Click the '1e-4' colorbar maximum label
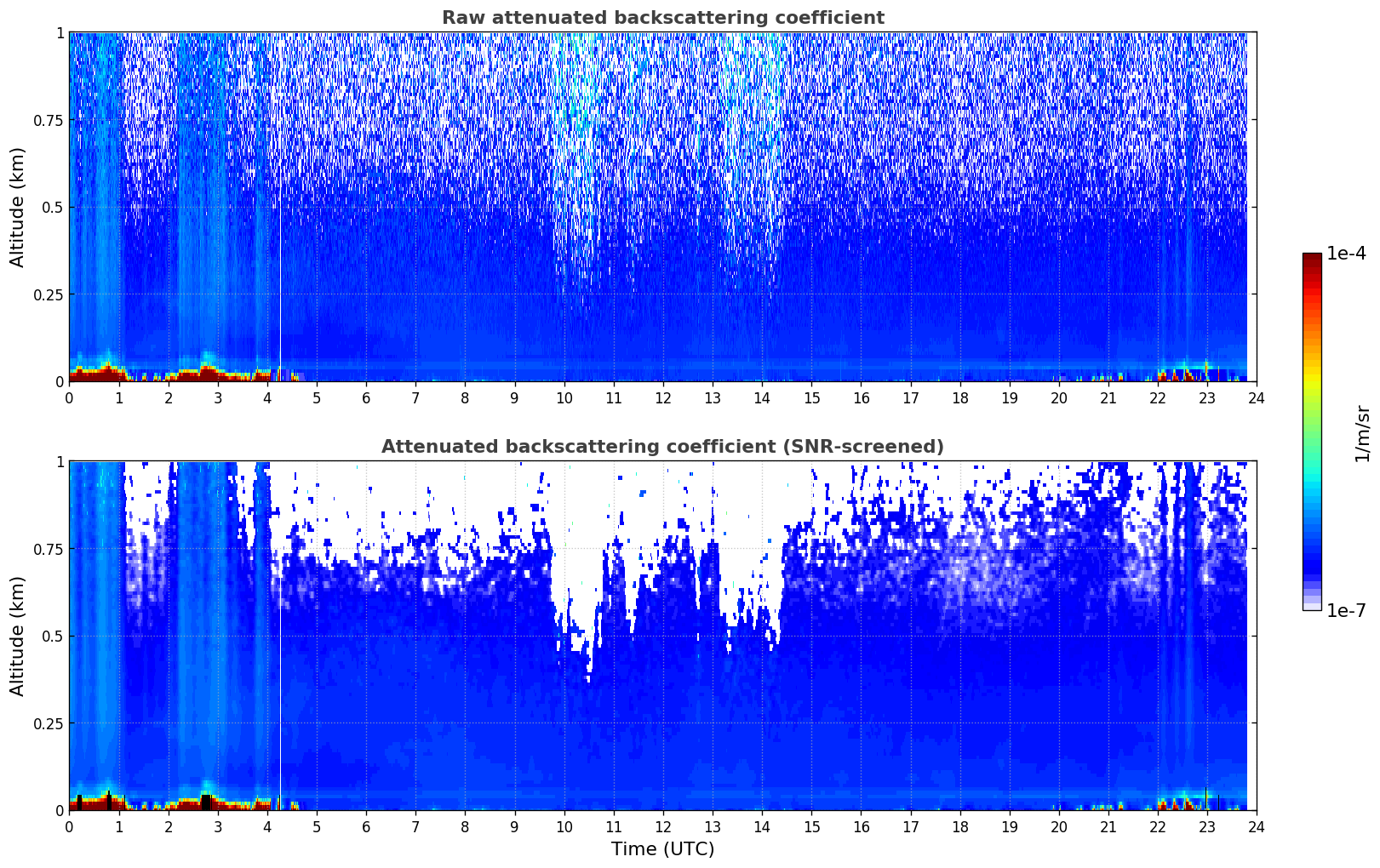Viewport: 1380px width, 868px height. (1346, 254)
